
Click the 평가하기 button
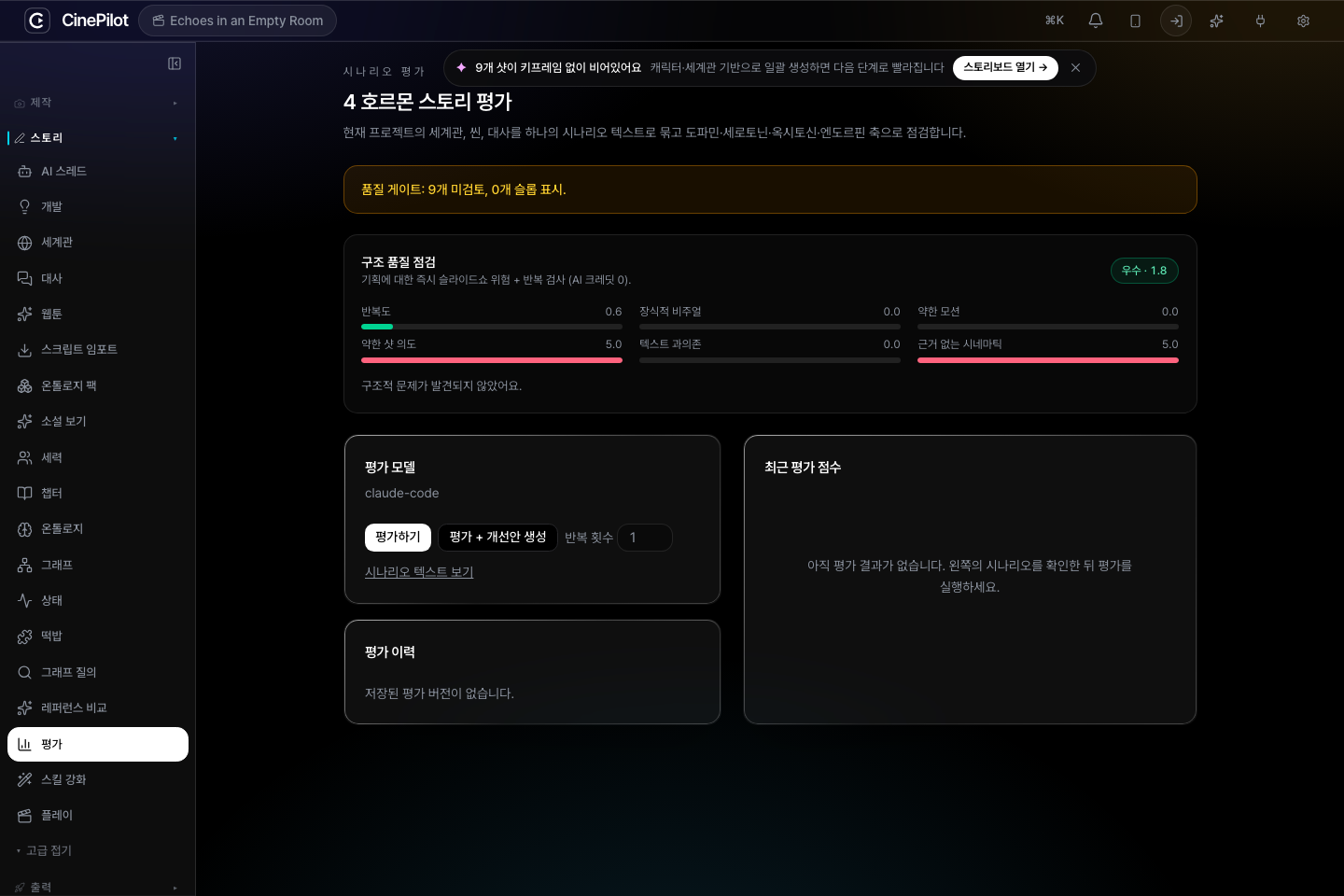[398, 538]
